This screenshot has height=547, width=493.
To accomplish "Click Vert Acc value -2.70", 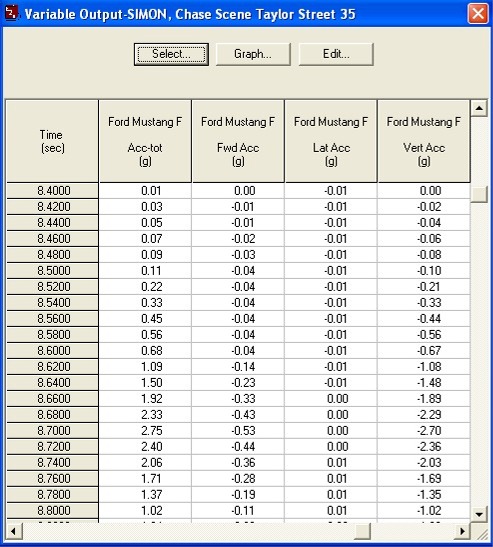I will (x=424, y=431).
